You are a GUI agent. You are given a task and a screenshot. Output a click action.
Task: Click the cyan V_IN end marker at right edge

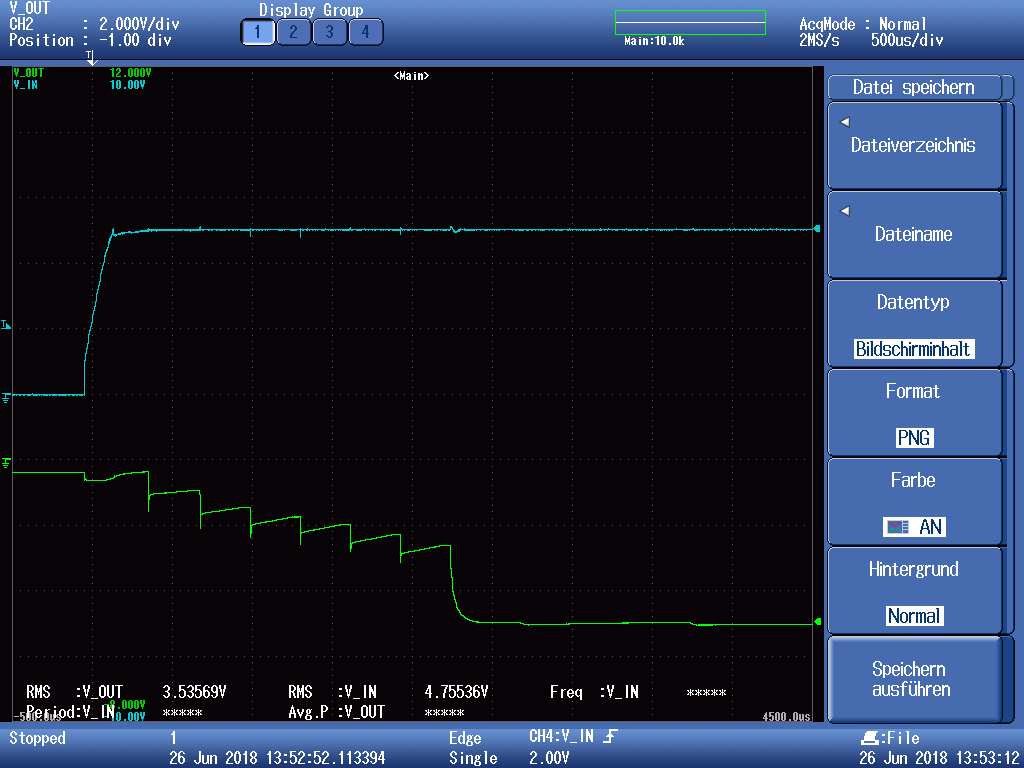[817, 229]
